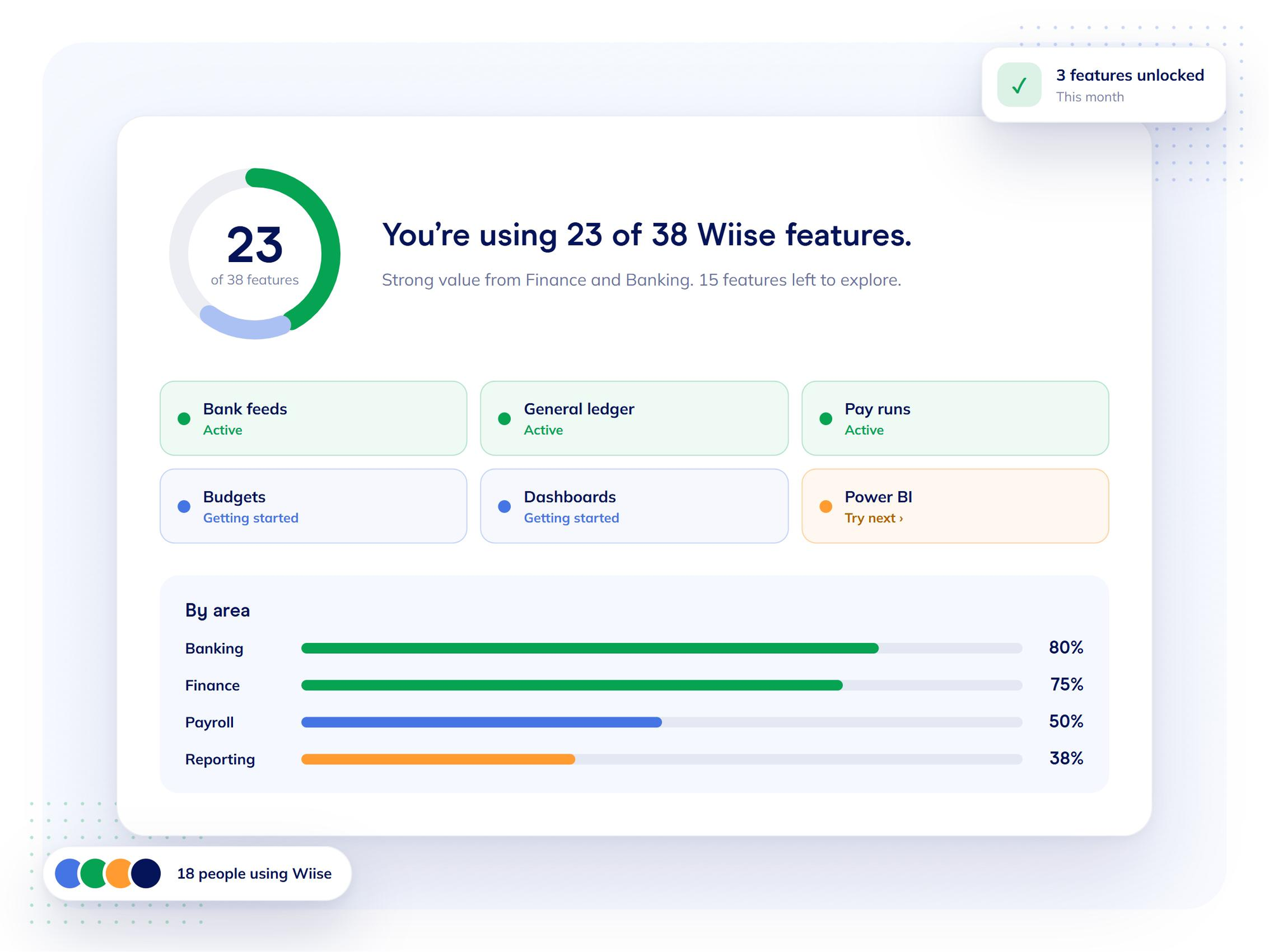Click the green avatar circle in people badge

93,873
